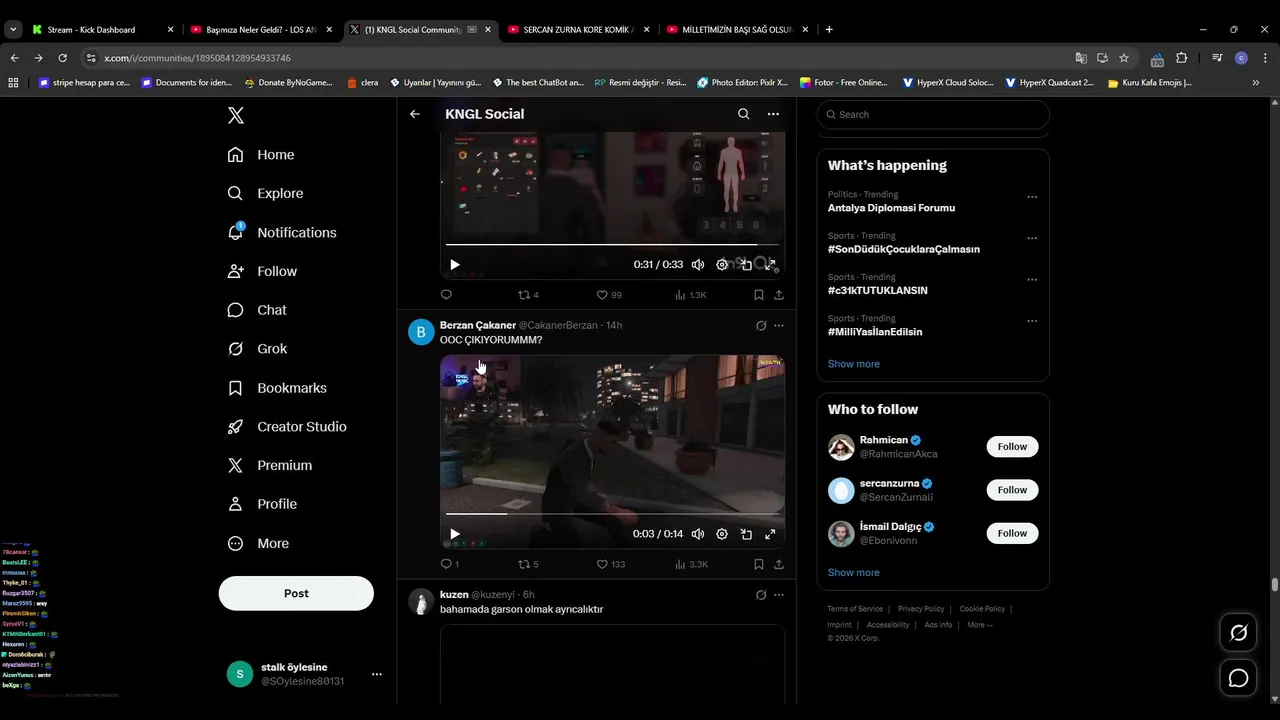This screenshot has height=720, width=1280.
Task: Follow sercanzurna
Action: pyautogui.click(x=1012, y=490)
